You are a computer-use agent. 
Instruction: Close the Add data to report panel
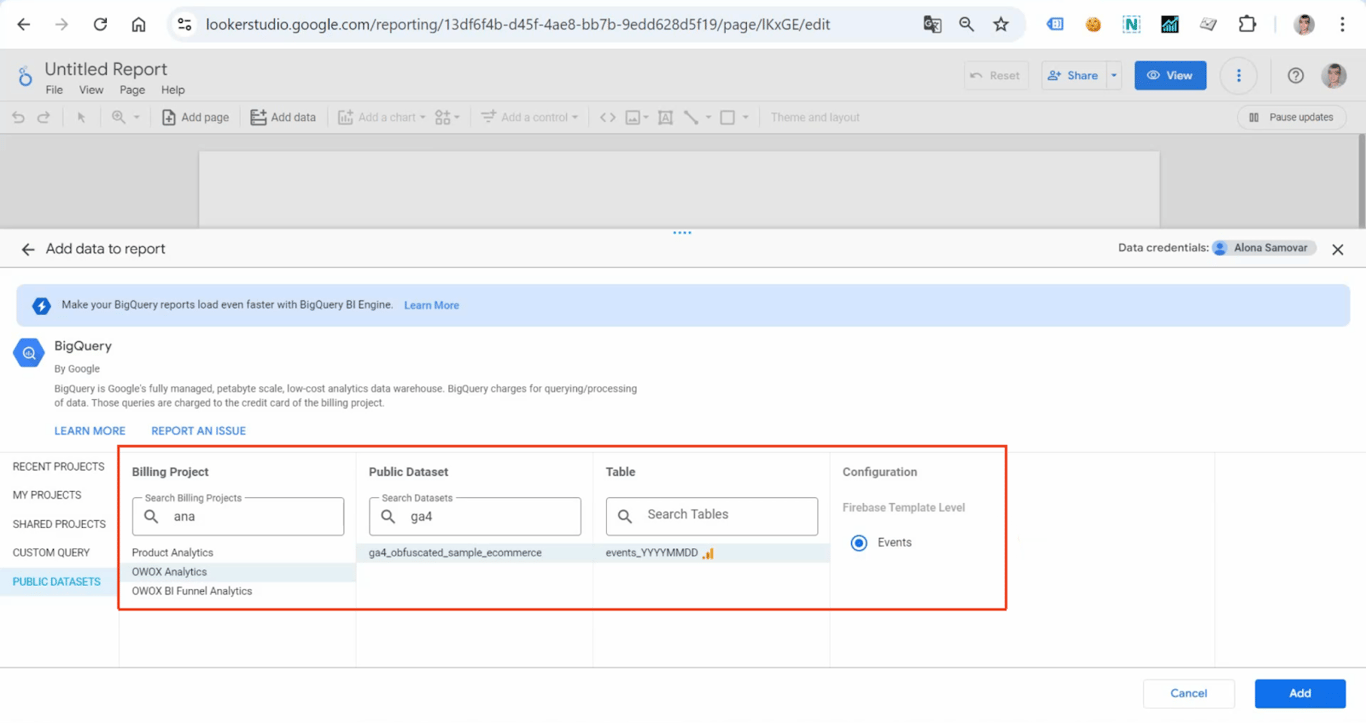click(x=1337, y=249)
